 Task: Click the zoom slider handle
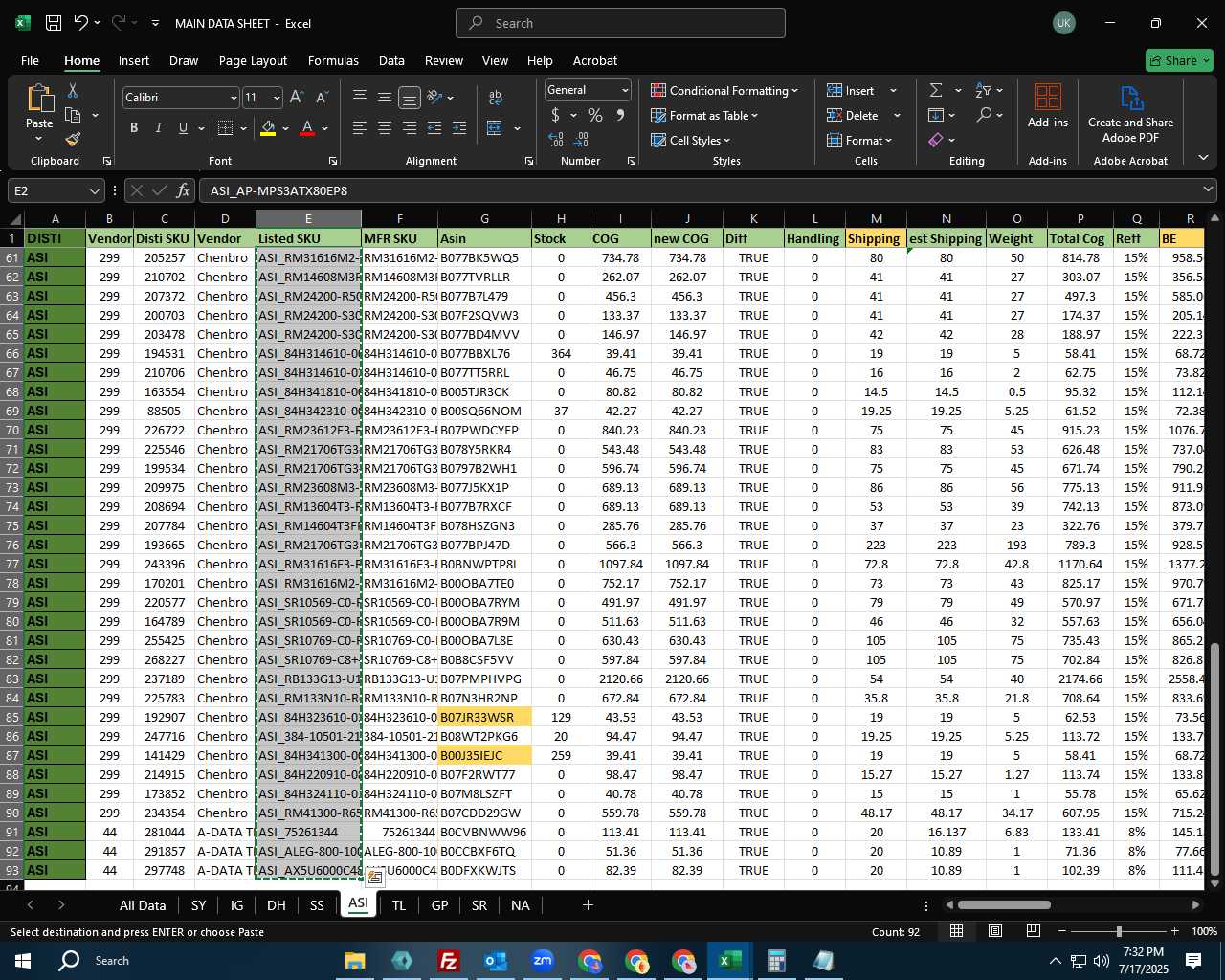(1118, 931)
